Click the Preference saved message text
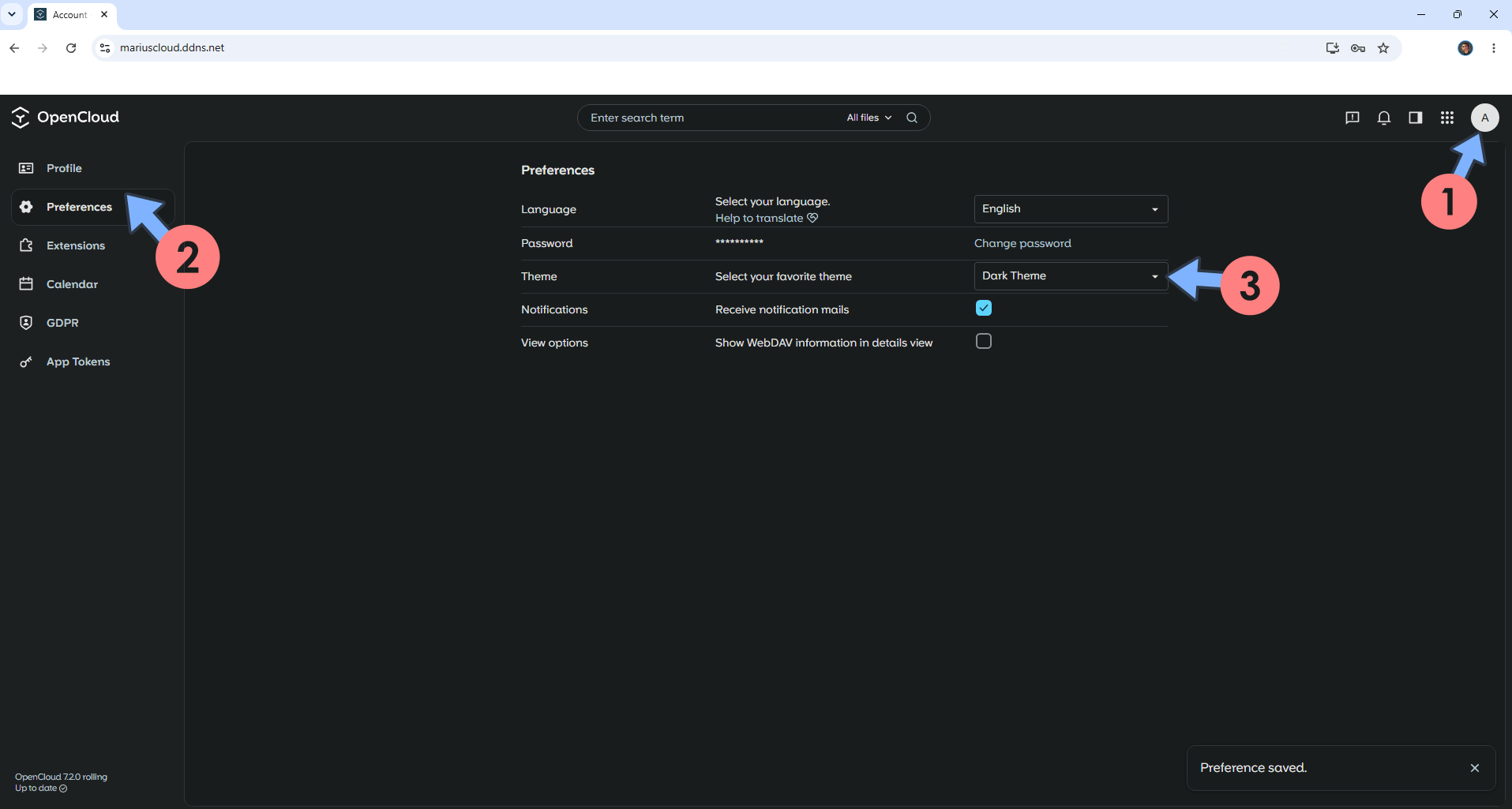The height and width of the screenshot is (809, 1512). (1253, 768)
